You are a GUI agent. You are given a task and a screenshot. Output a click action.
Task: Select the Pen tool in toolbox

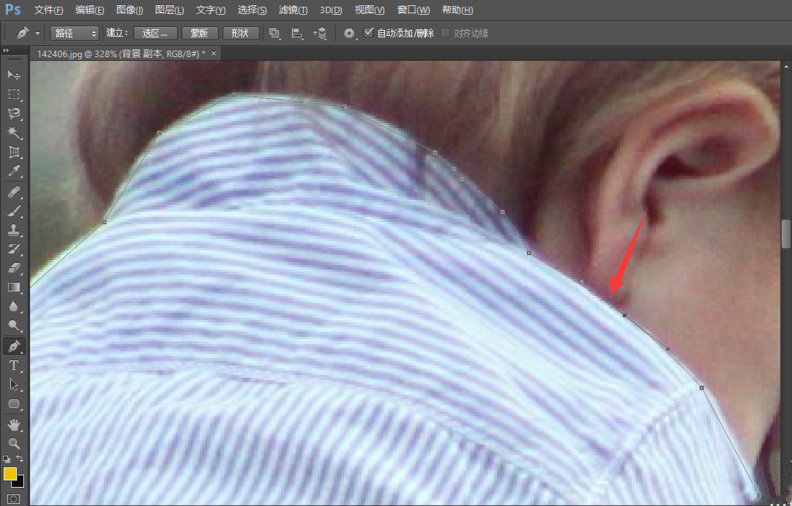click(14, 346)
